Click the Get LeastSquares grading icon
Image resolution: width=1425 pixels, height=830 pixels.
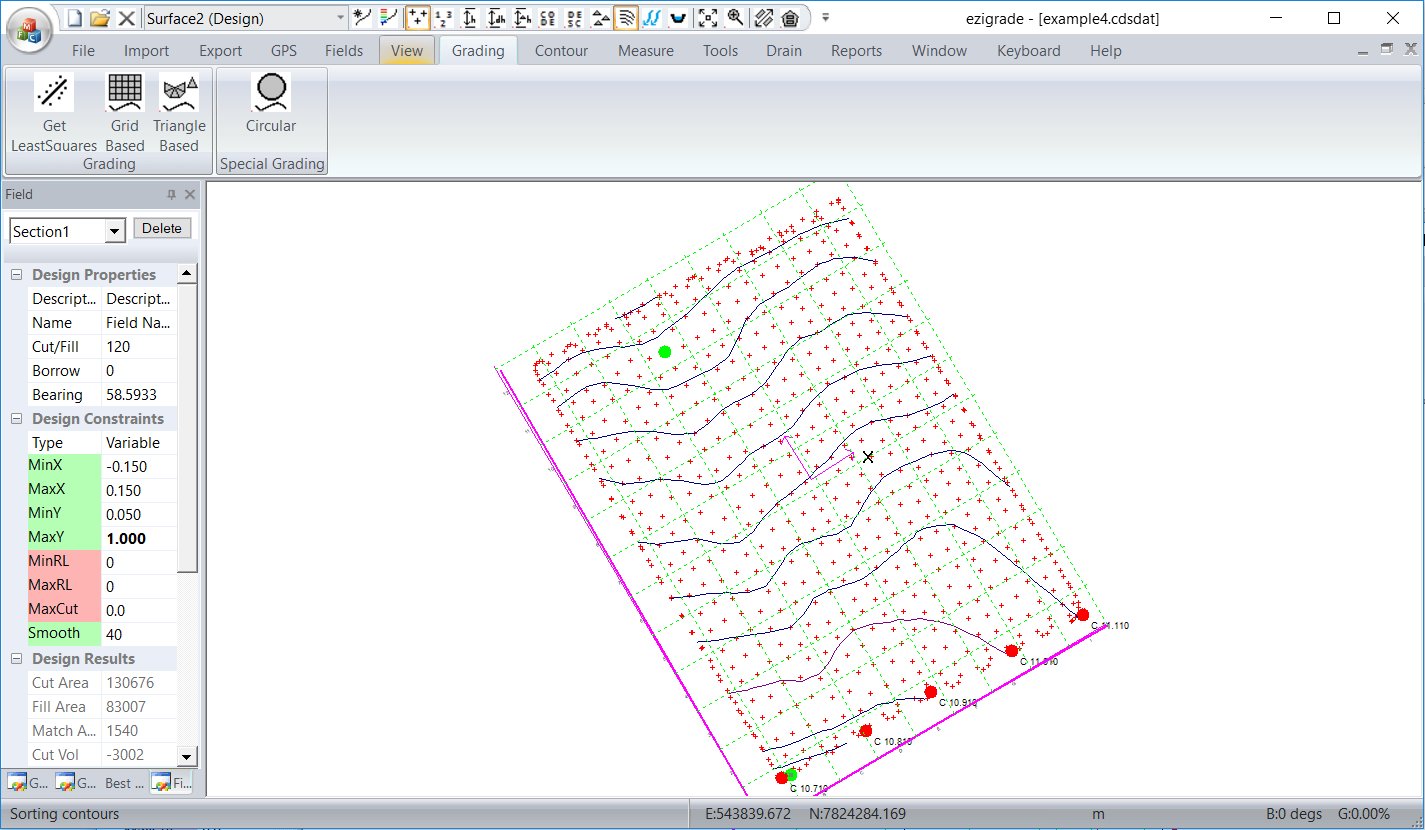coord(54,93)
